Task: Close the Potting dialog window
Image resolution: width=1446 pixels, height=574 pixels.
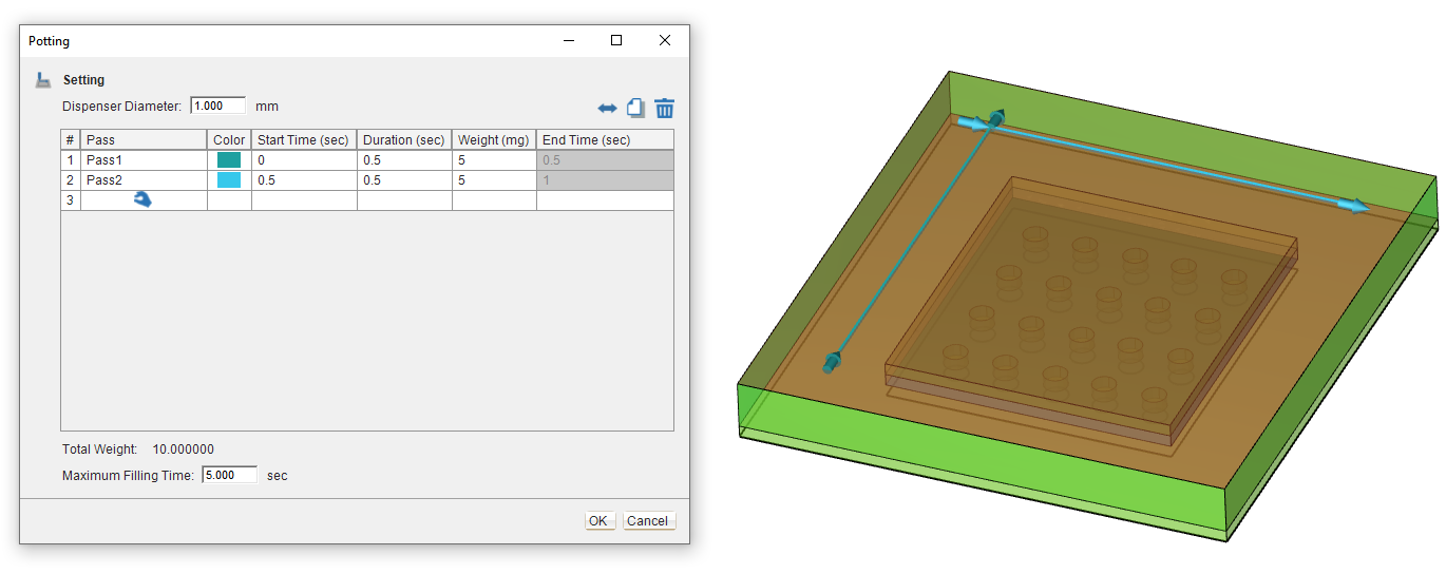Action: coord(665,41)
